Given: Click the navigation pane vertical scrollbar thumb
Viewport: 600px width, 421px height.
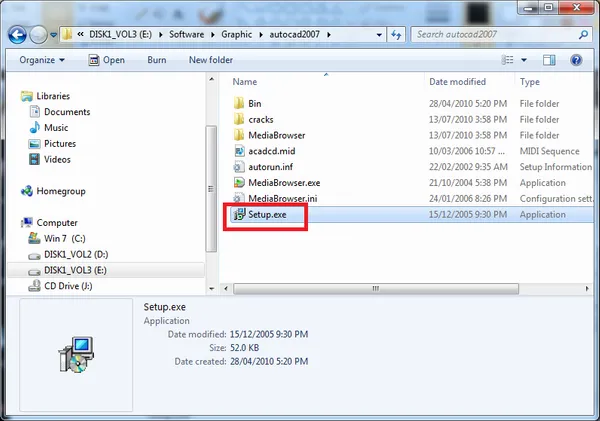Looking at the screenshot, I should [211, 189].
